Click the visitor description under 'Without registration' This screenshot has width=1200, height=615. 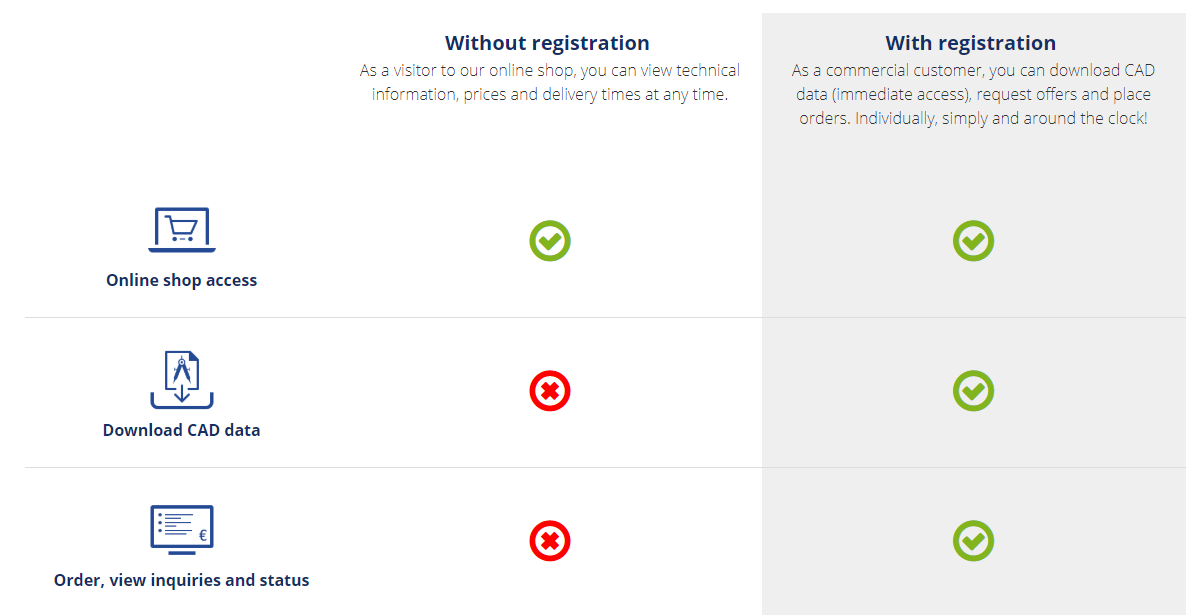click(x=549, y=83)
